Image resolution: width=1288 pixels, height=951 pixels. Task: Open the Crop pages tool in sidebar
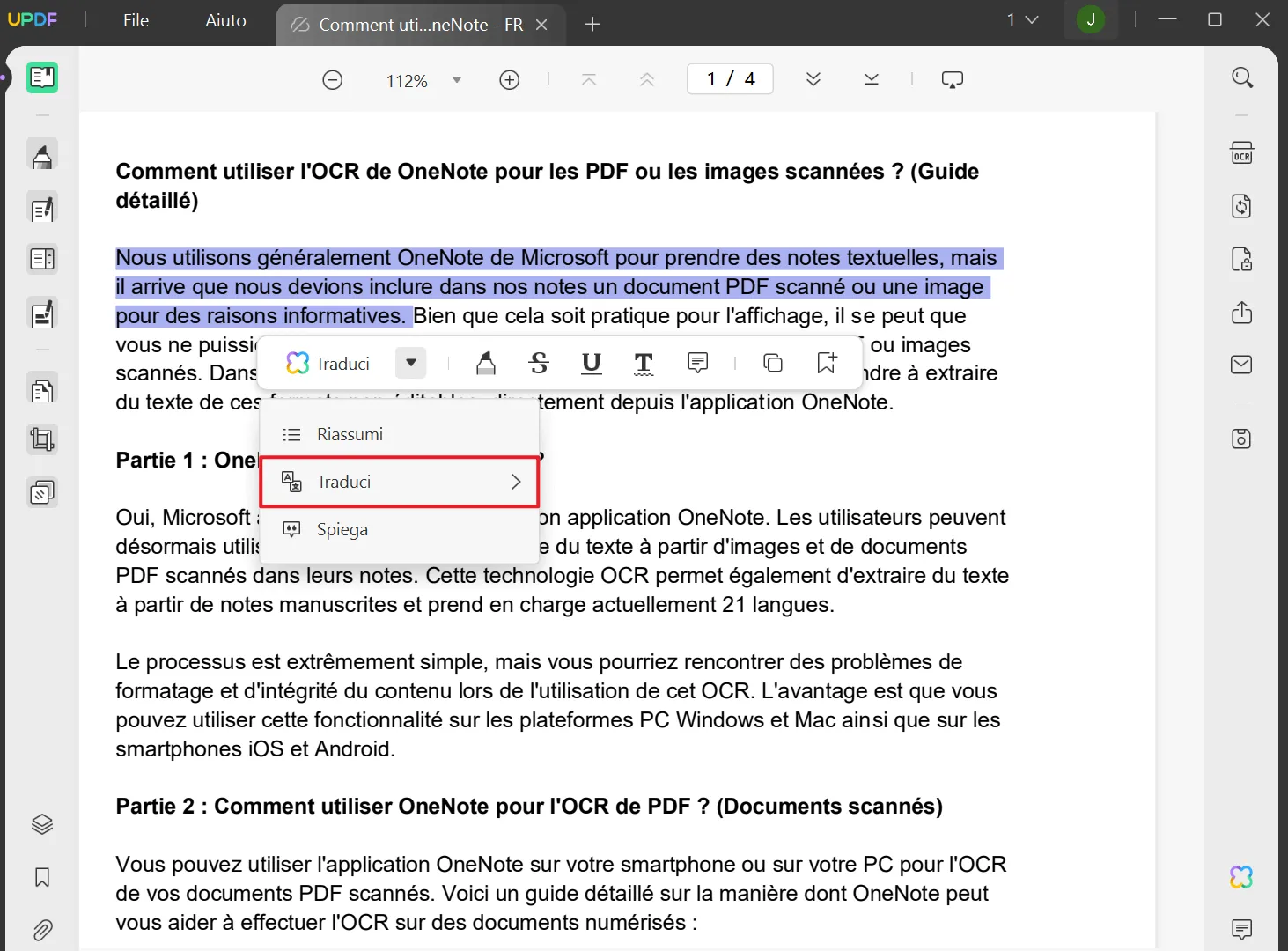[x=42, y=439]
